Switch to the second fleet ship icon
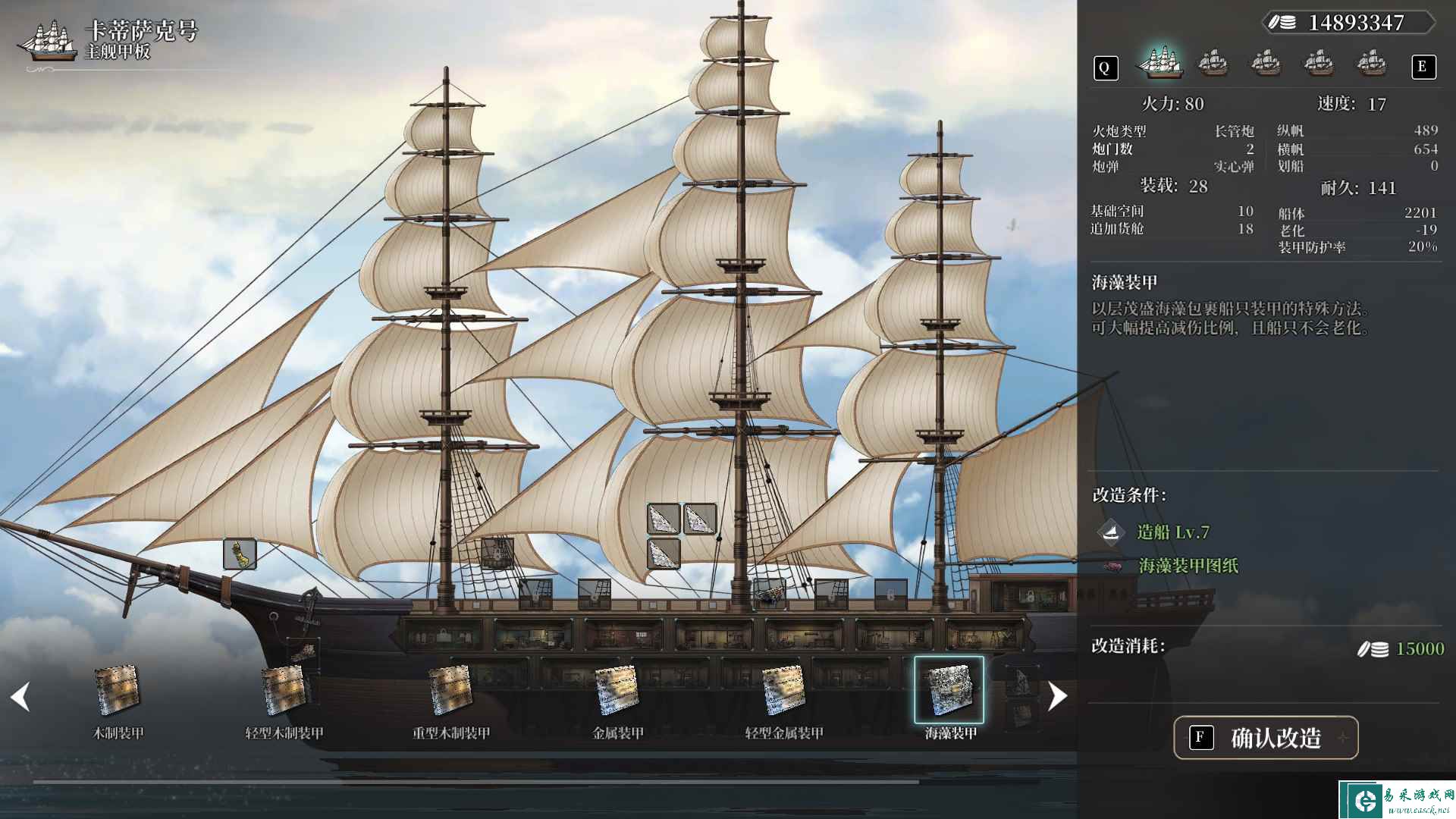This screenshot has height=819, width=1456. click(x=1213, y=62)
